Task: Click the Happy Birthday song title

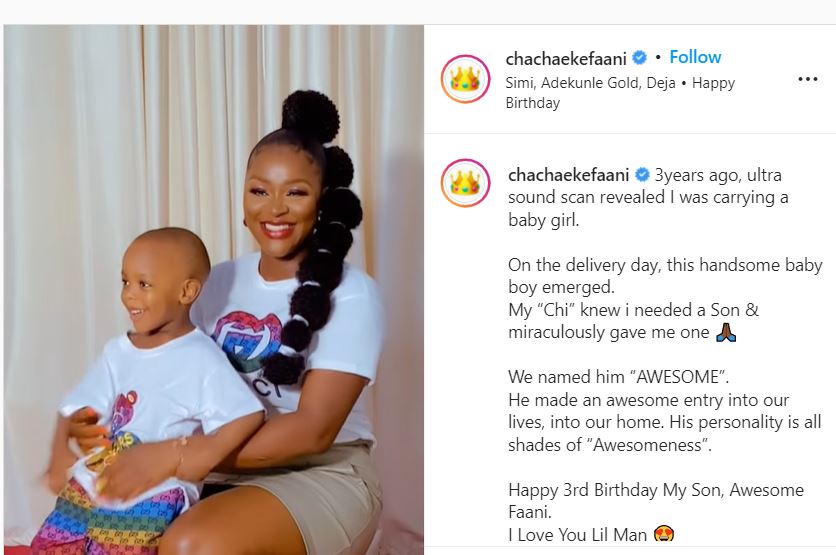Action: (620, 93)
